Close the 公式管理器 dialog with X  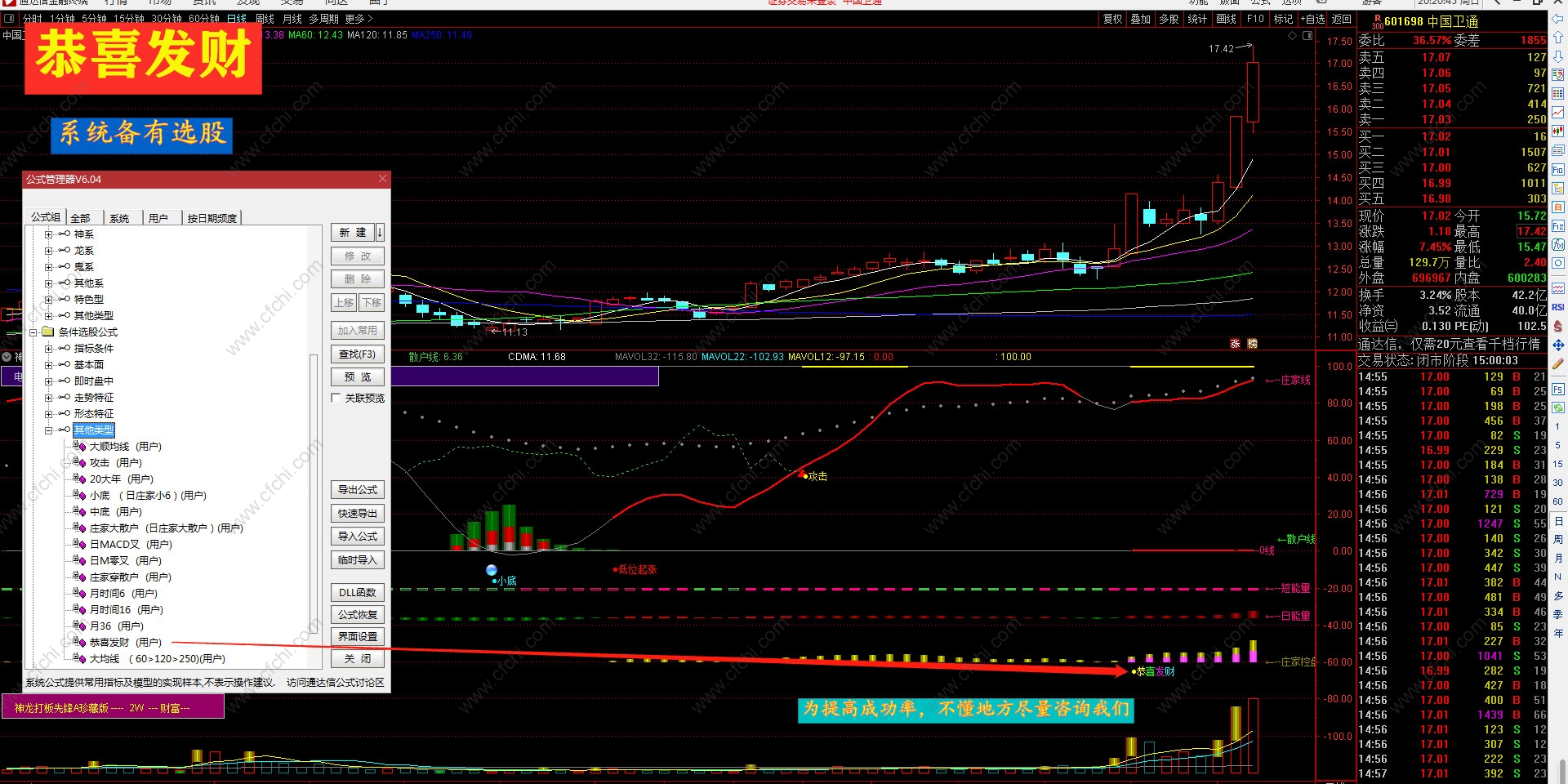[382, 179]
